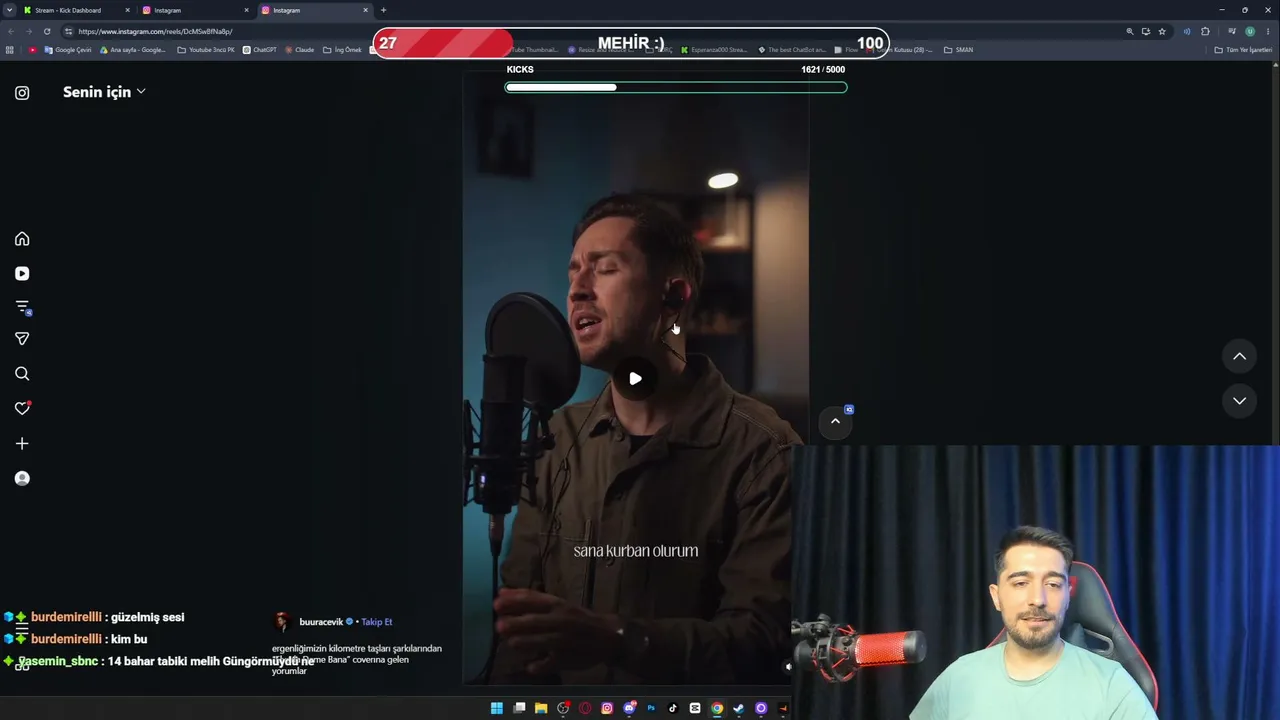Expand the Senin için feed dropdown
Image resolution: width=1280 pixels, height=720 pixels.
[104, 92]
